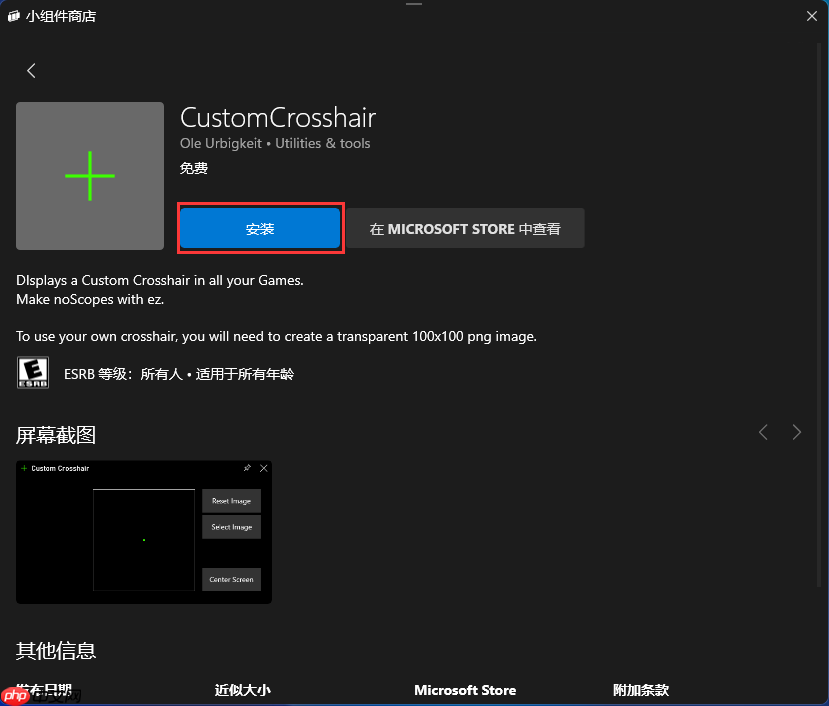The width and height of the screenshot is (829, 706).
Task: Show previous screenshot with left chevron
Action: point(763,432)
